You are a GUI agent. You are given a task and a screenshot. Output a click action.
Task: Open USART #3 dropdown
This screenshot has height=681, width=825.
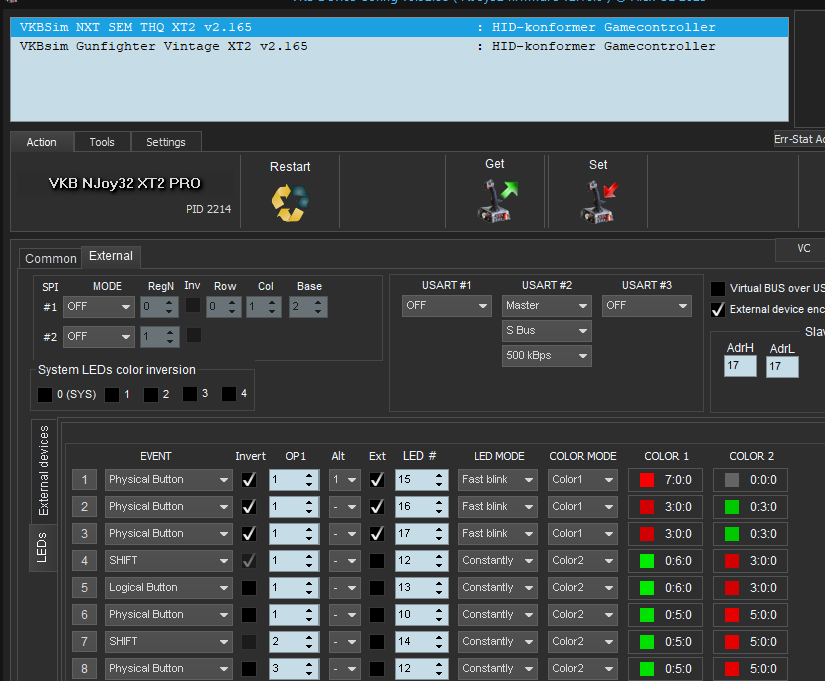tap(647, 306)
